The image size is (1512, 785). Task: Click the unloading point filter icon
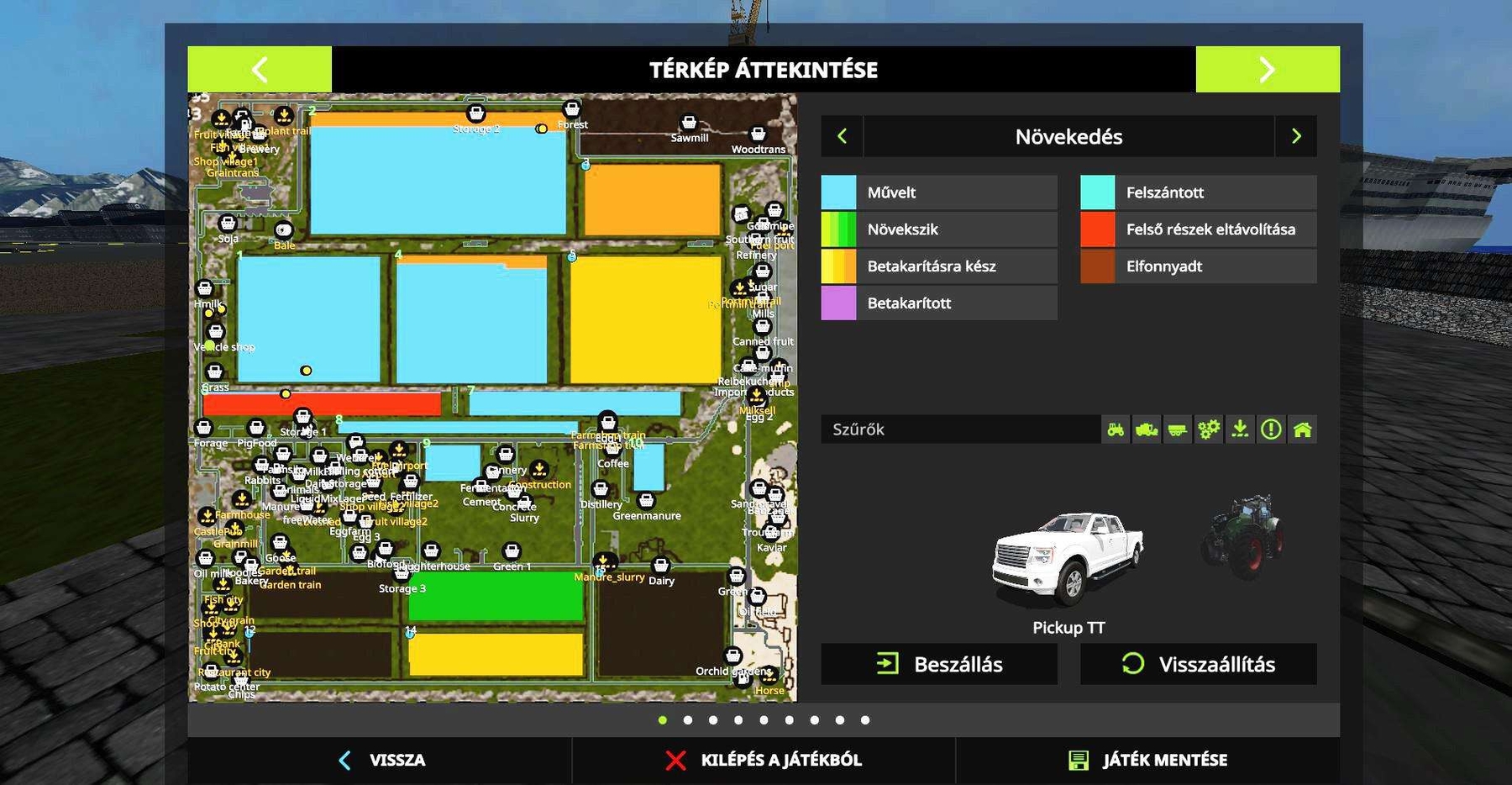pyautogui.click(x=1240, y=429)
